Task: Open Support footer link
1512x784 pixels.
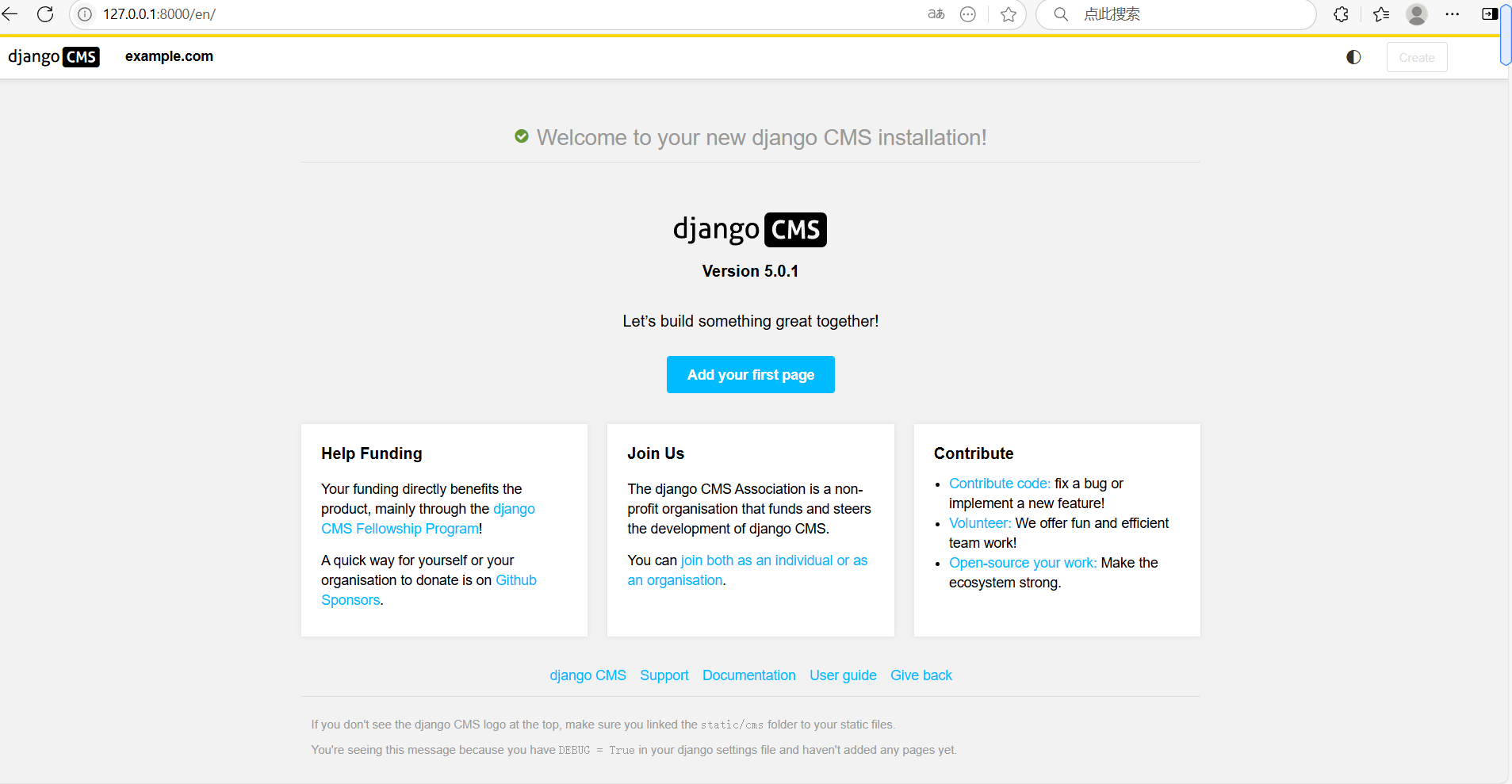Action: pyautogui.click(x=664, y=675)
